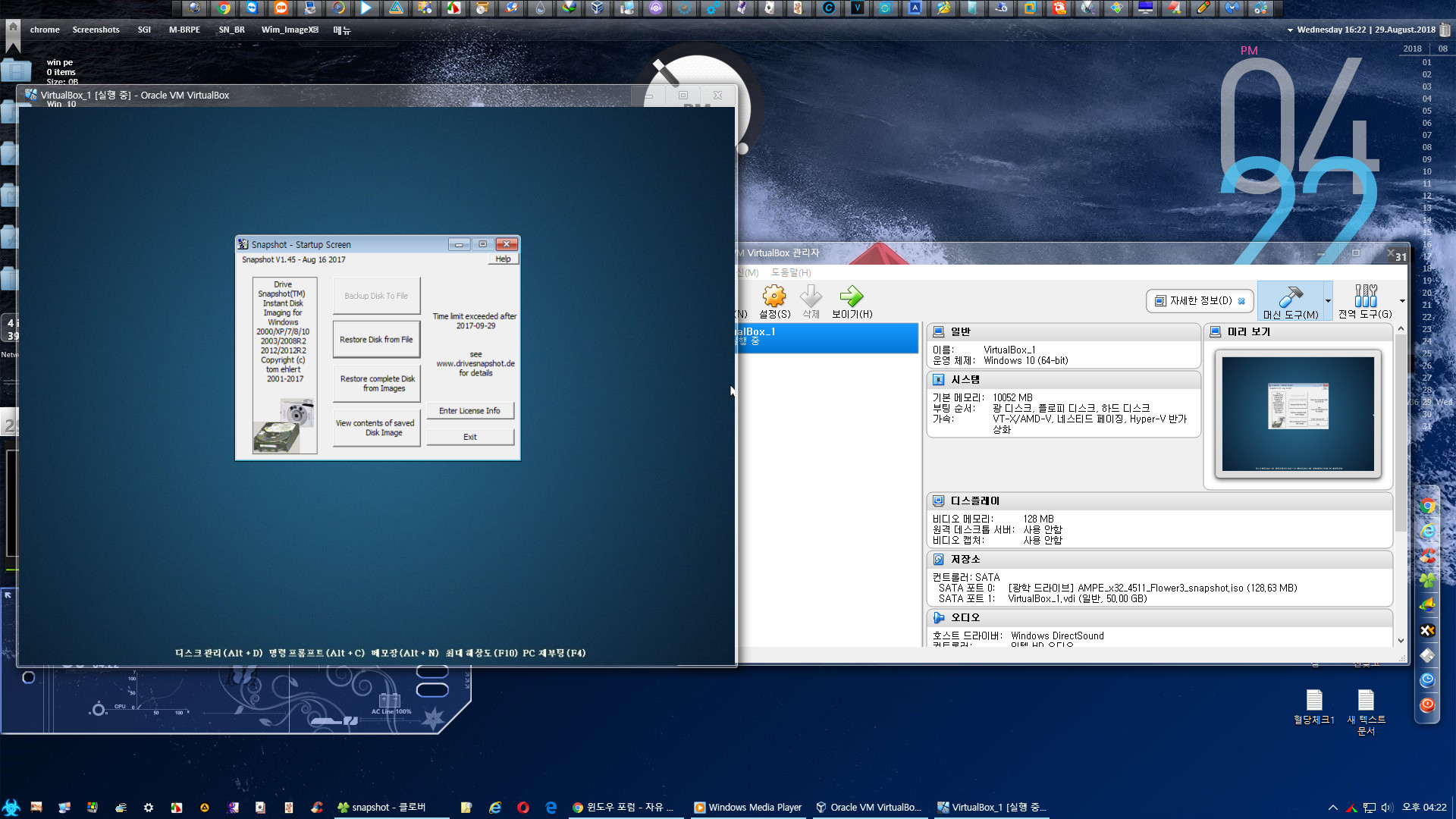Click trash bin icon at top right

tap(1445, 30)
